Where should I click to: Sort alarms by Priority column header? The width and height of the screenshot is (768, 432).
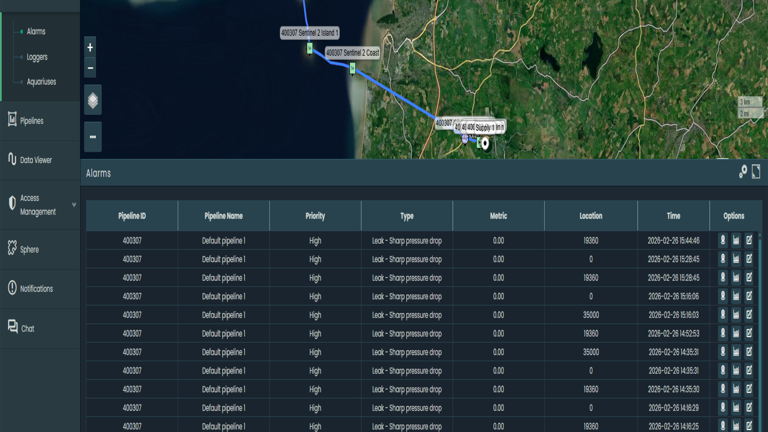tap(315, 216)
